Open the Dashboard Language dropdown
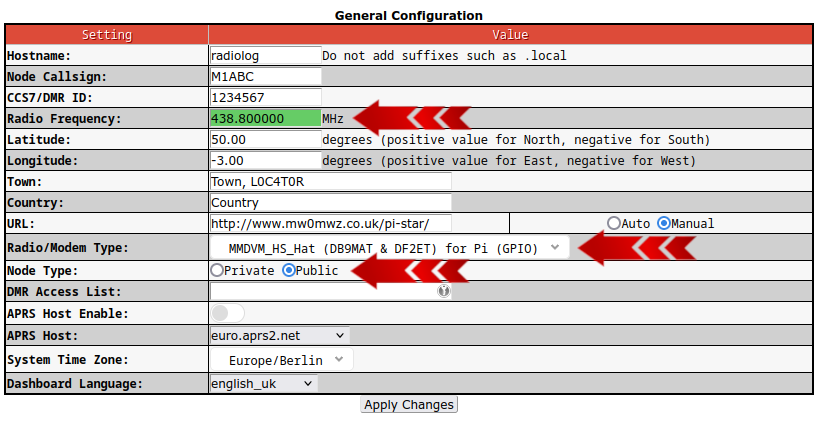 pos(263,383)
